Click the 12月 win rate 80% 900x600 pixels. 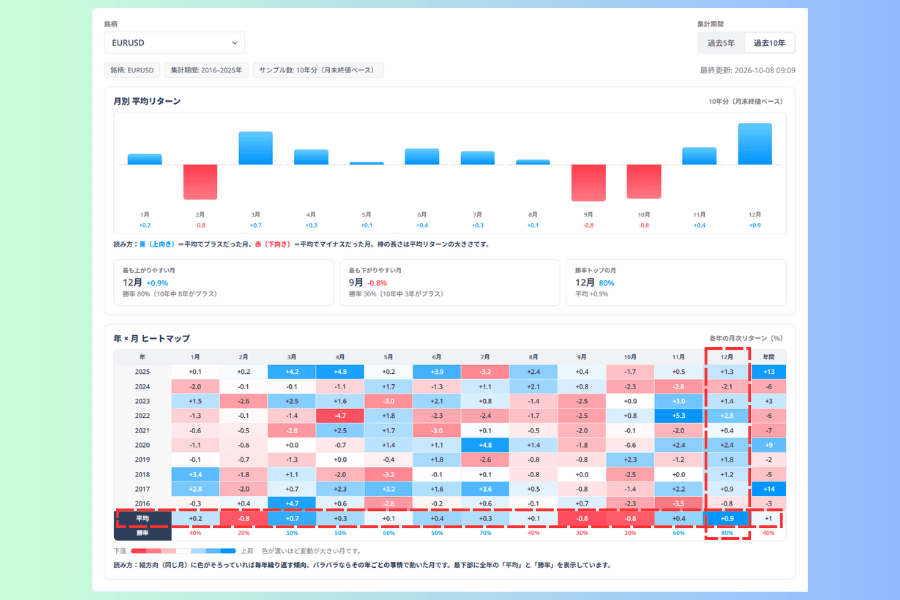pos(727,533)
